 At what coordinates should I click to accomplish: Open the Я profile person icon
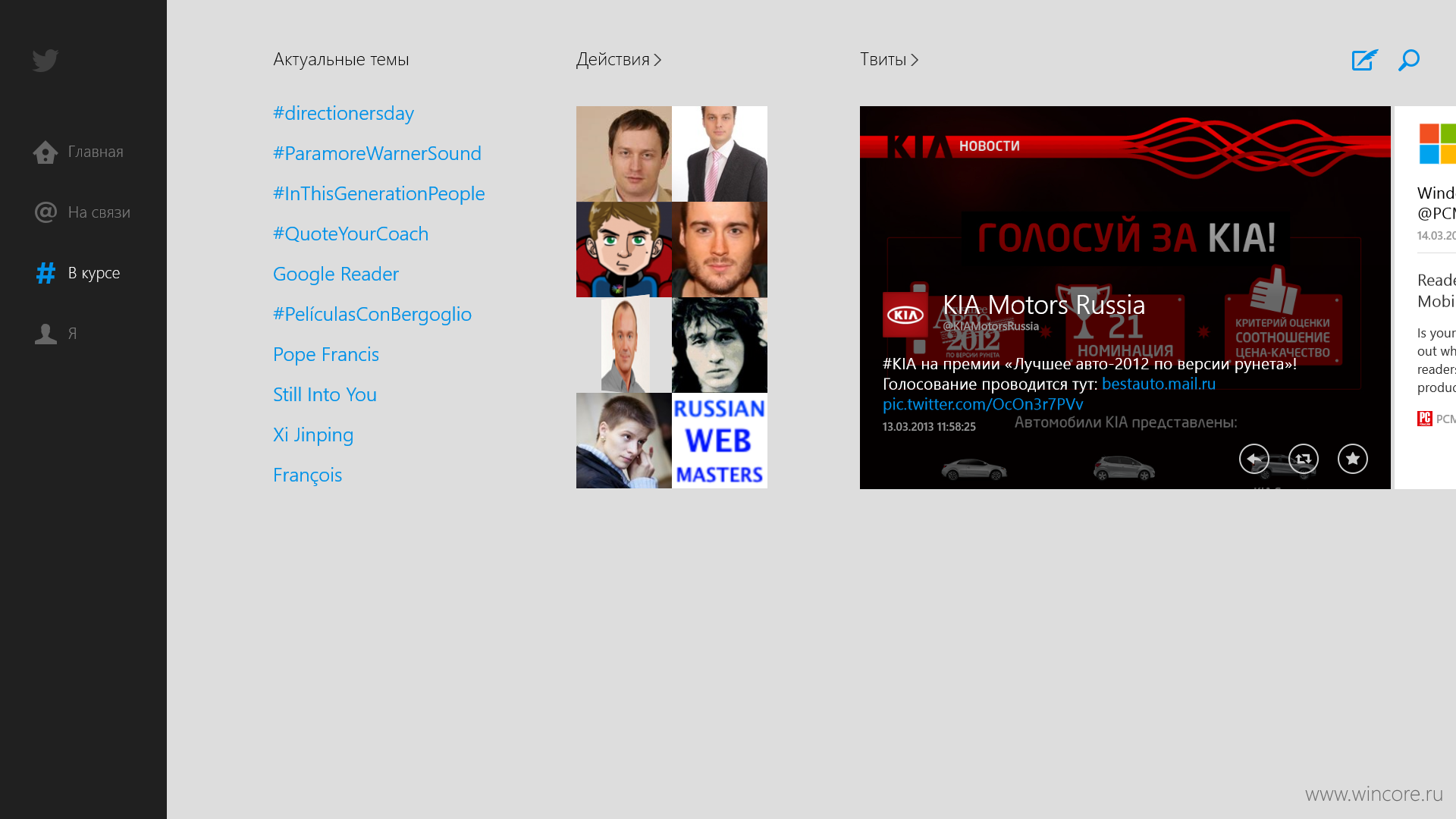coord(45,334)
